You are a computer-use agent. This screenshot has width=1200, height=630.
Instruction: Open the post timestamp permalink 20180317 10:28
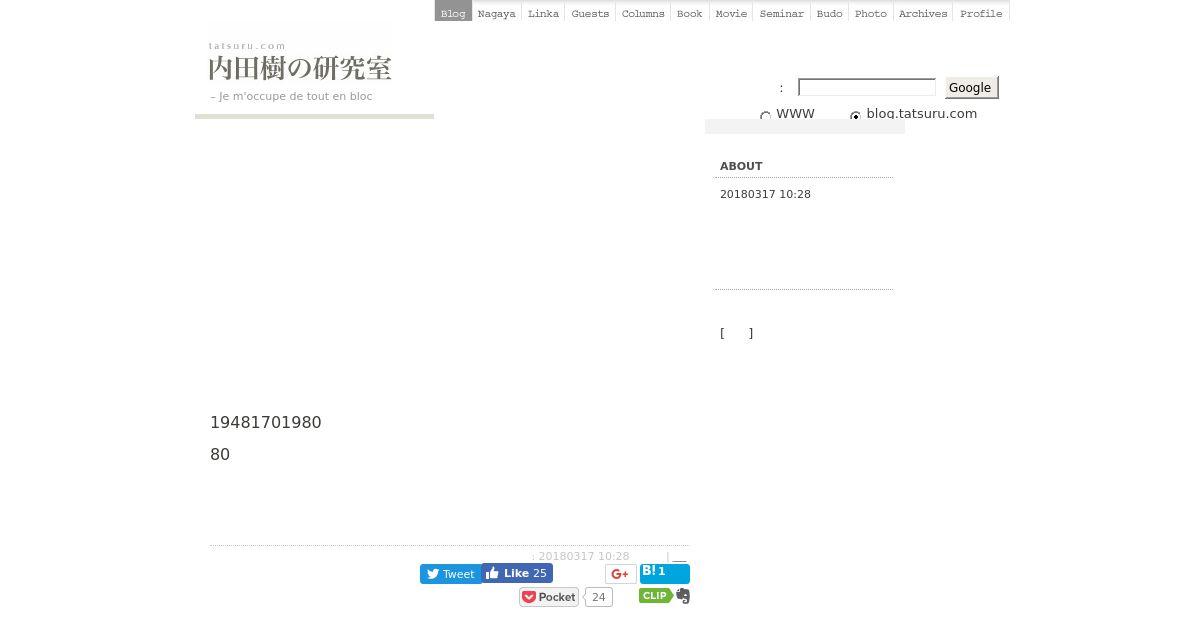coord(584,557)
